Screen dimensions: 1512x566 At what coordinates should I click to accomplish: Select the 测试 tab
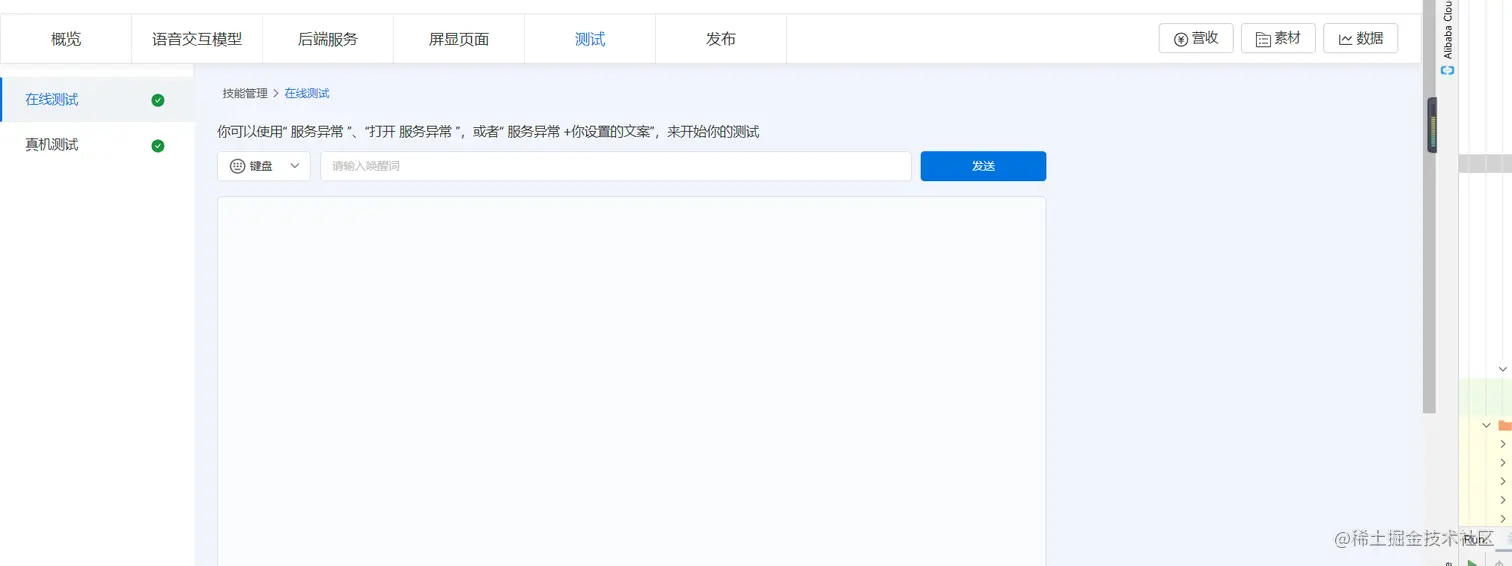coord(590,39)
